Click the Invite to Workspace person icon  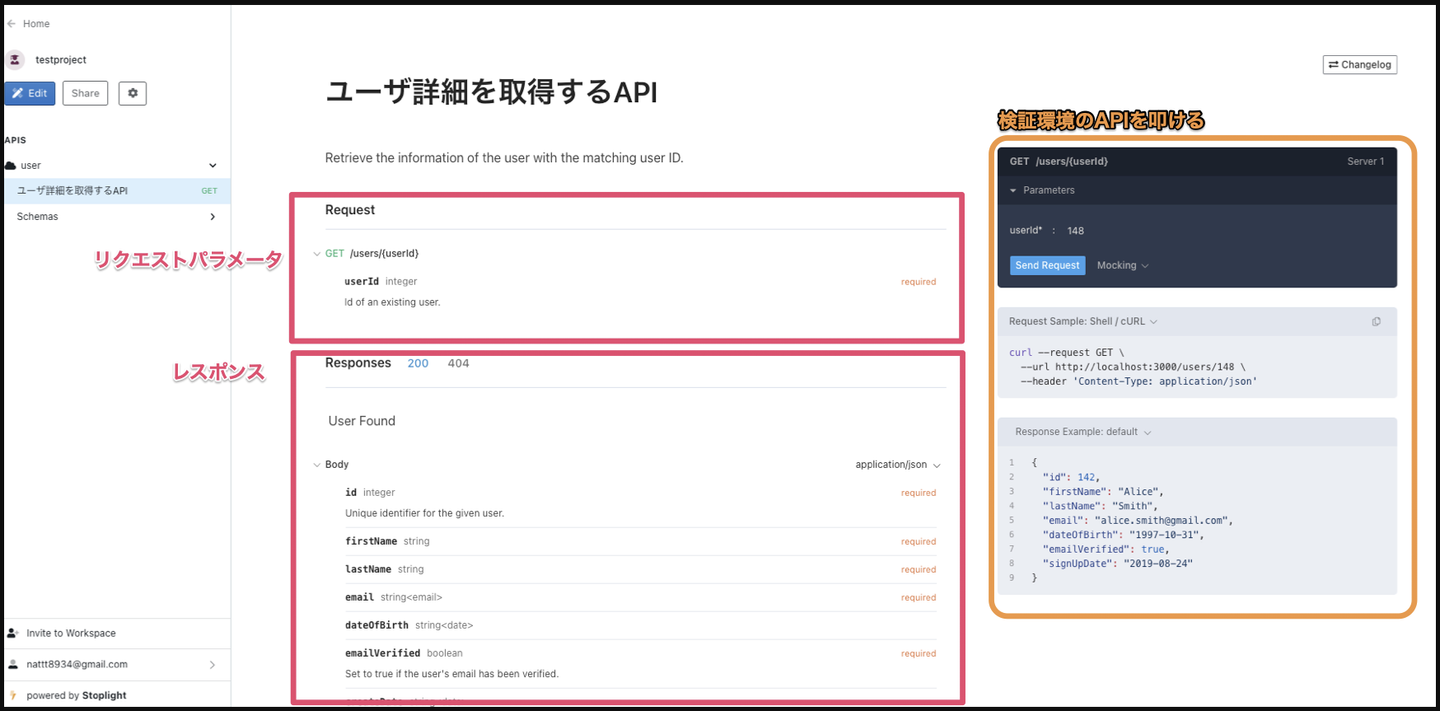[x=13, y=633]
